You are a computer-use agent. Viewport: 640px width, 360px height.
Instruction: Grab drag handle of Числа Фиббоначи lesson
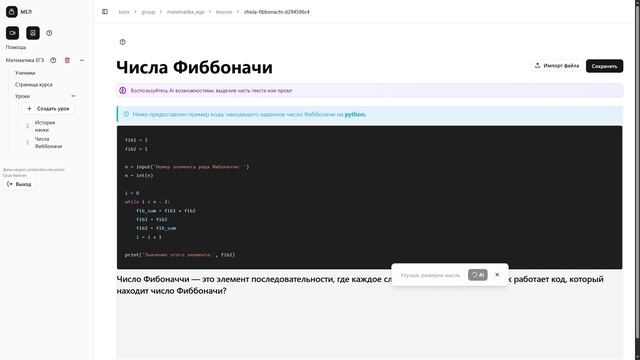(x=28, y=142)
